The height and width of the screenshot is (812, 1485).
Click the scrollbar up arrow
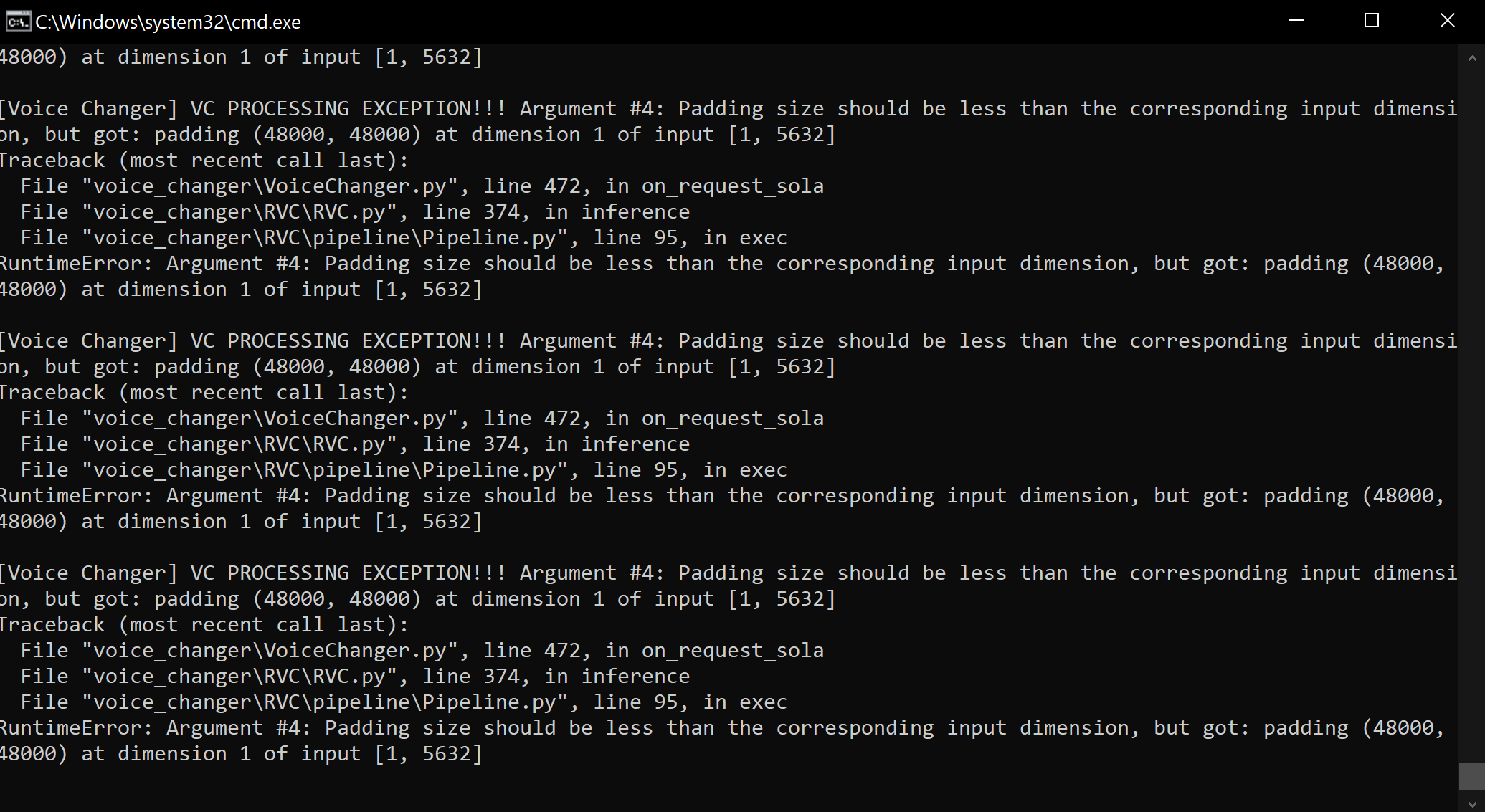pos(1472,59)
